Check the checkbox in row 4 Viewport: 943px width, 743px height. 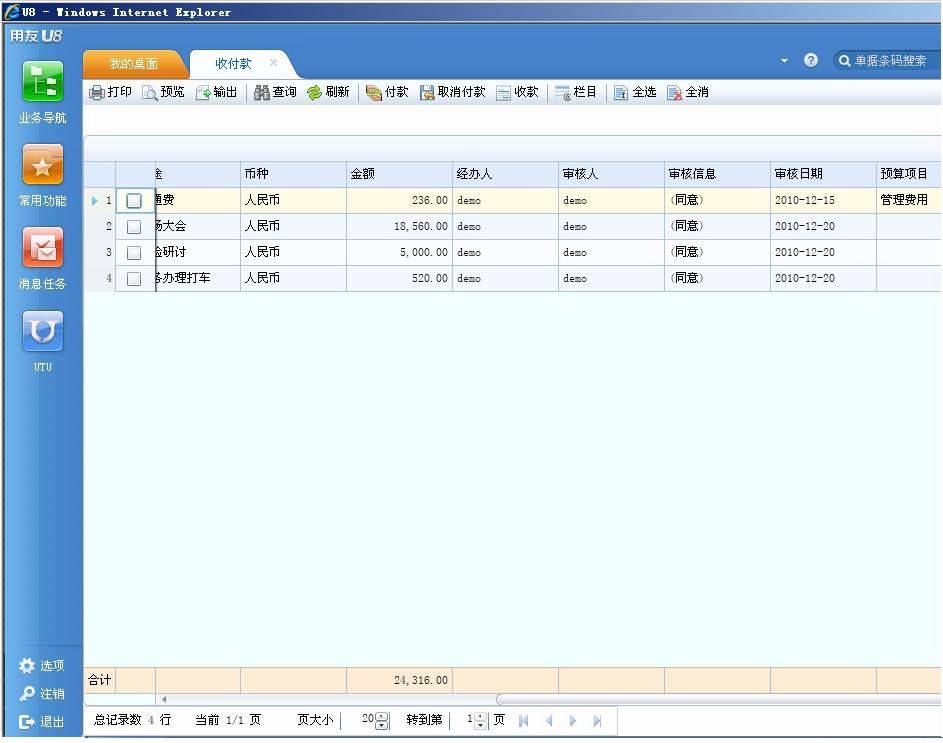point(134,279)
